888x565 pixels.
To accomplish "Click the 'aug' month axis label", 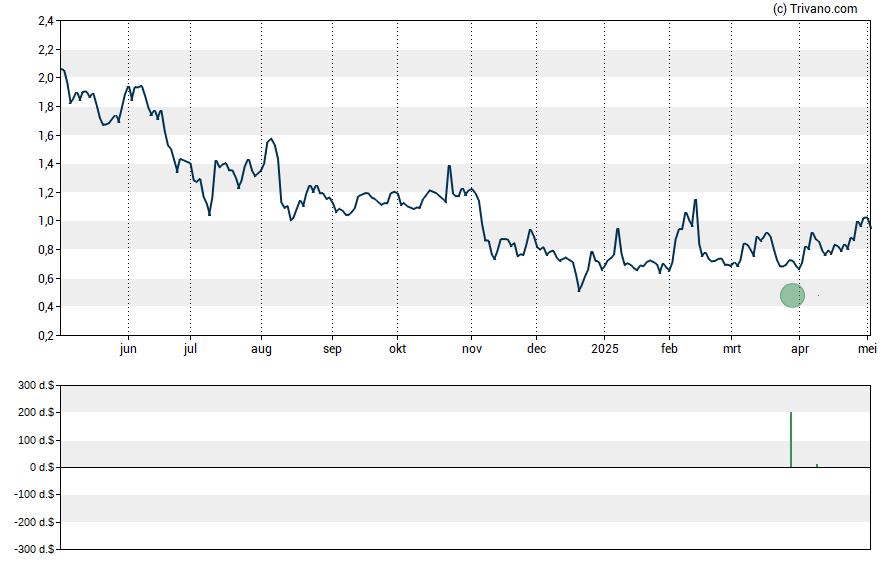I will coord(261,349).
